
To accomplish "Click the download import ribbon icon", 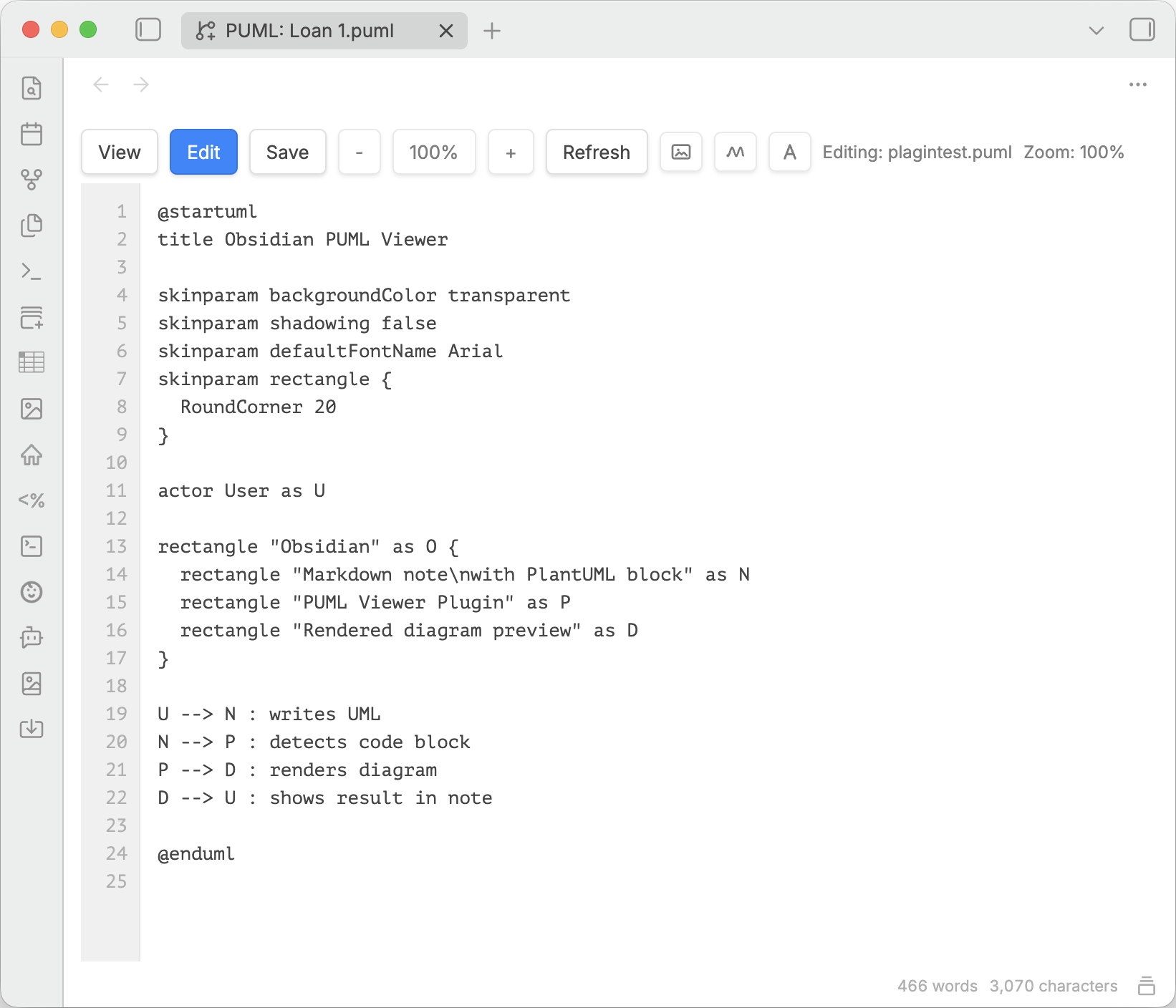I will click(x=32, y=730).
